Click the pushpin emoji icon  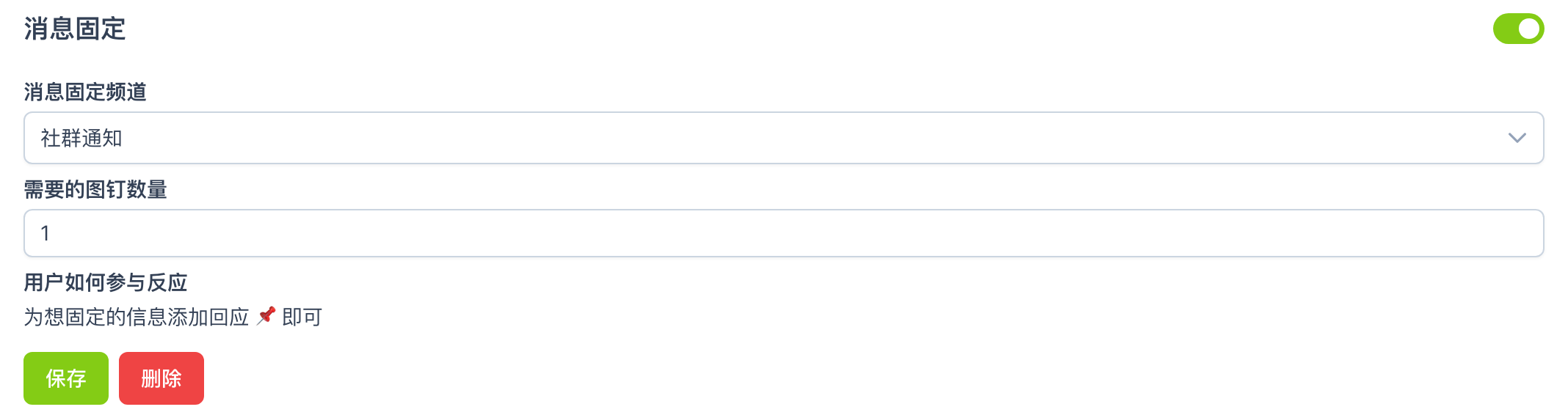pyautogui.click(x=266, y=316)
